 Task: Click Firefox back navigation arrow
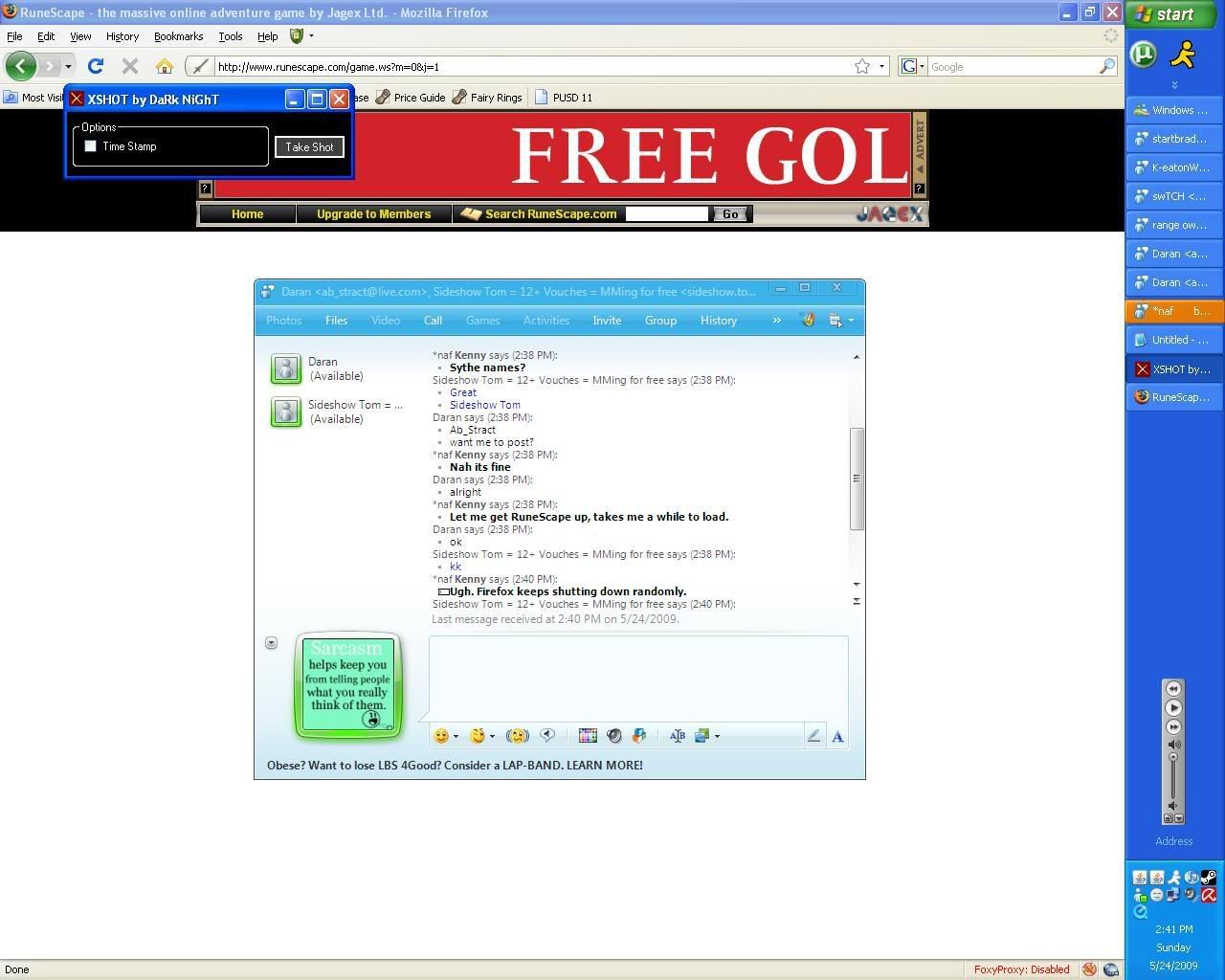[x=20, y=66]
